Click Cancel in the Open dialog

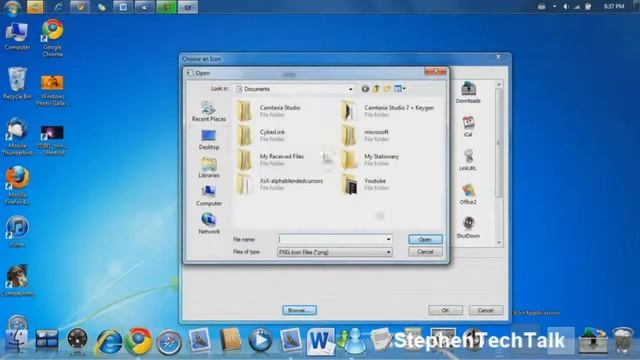425,252
